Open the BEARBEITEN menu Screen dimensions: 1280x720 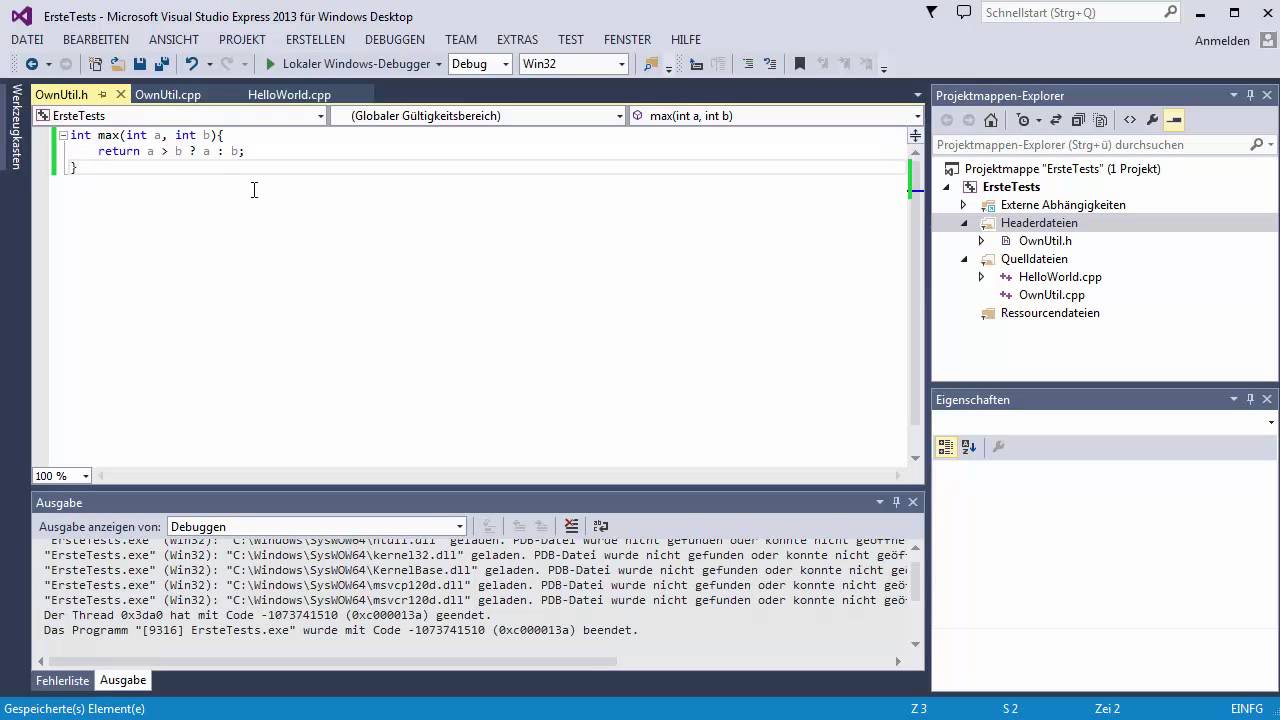tap(96, 39)
